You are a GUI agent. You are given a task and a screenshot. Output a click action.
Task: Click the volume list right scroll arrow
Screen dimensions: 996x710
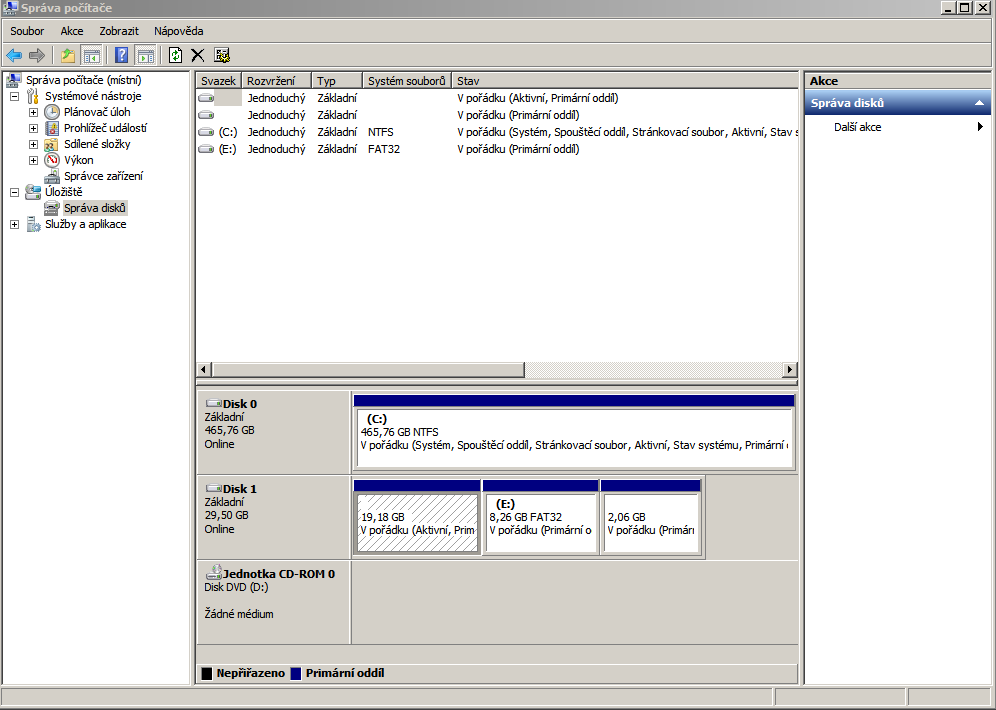(x=790, y=370)
